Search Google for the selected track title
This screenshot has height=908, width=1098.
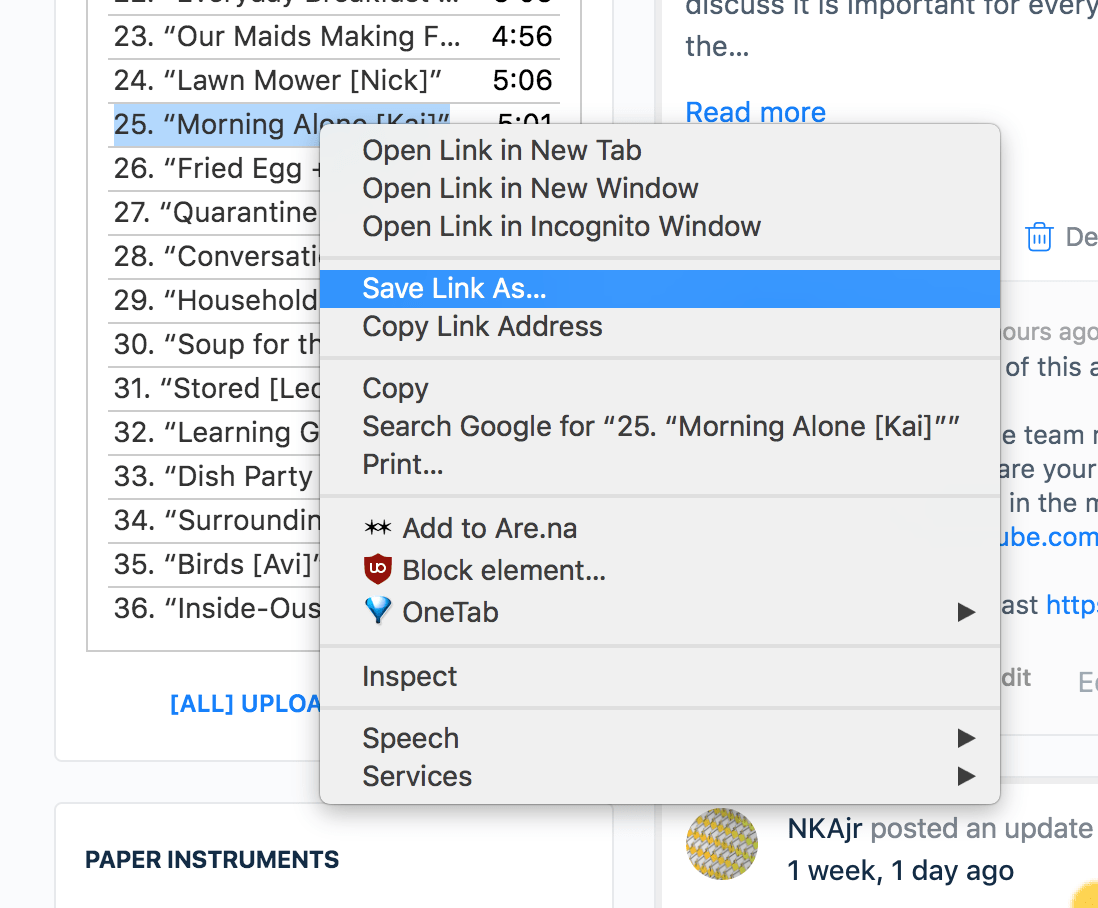click(660, 426)
